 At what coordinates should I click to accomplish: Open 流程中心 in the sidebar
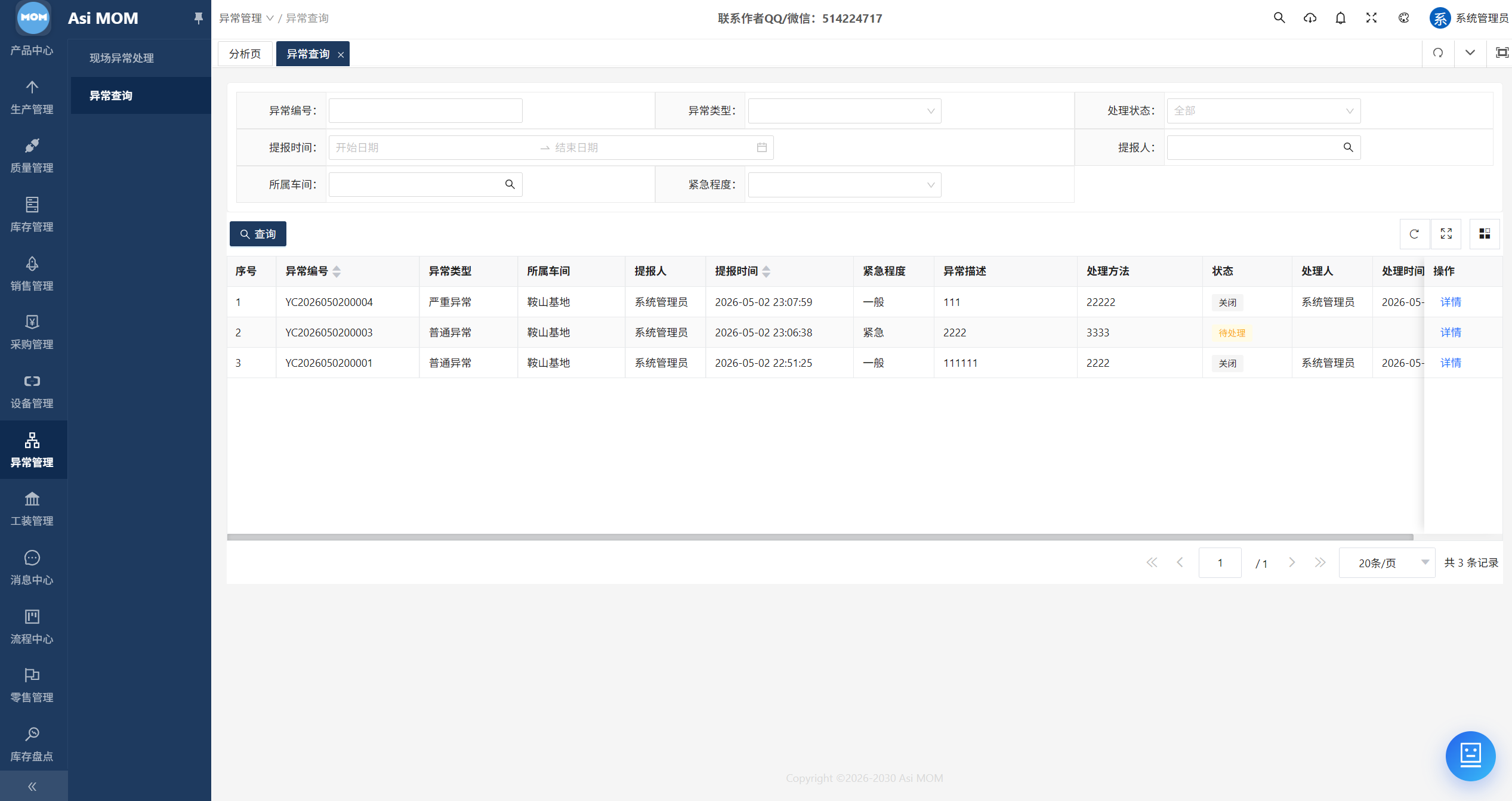pos(32,627)
